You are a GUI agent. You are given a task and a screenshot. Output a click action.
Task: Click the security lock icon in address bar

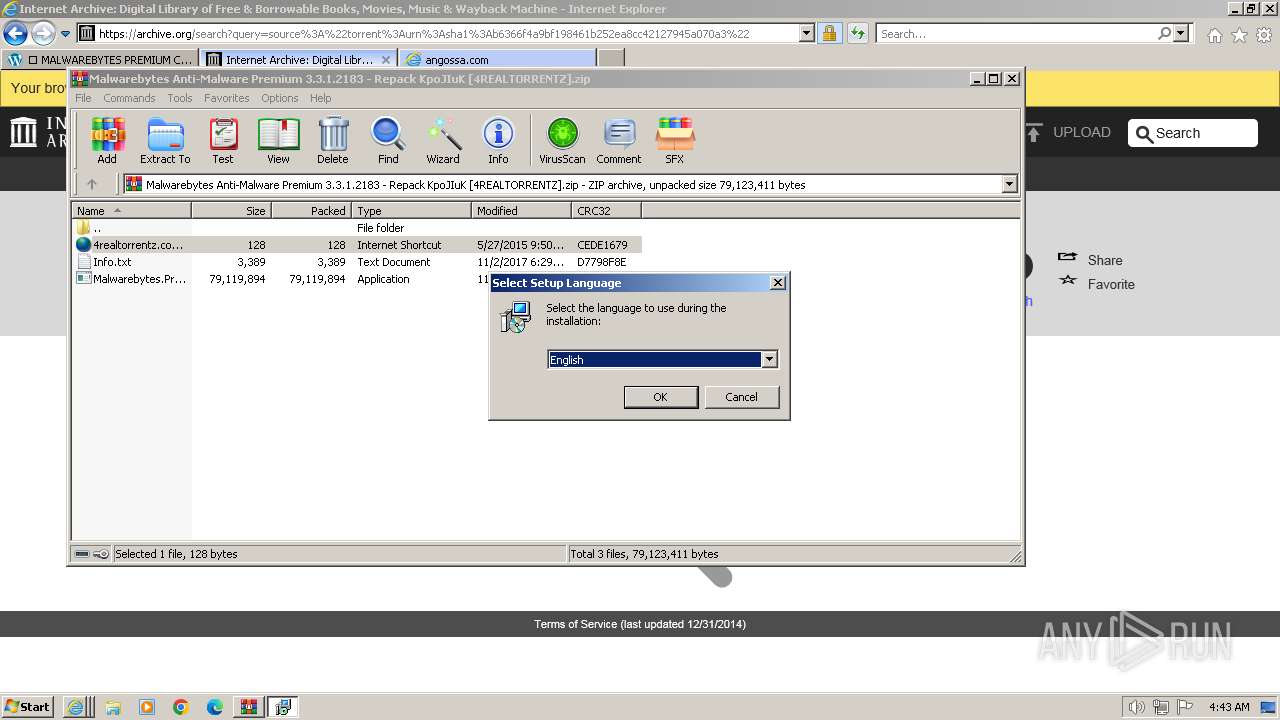click(829, 33)
